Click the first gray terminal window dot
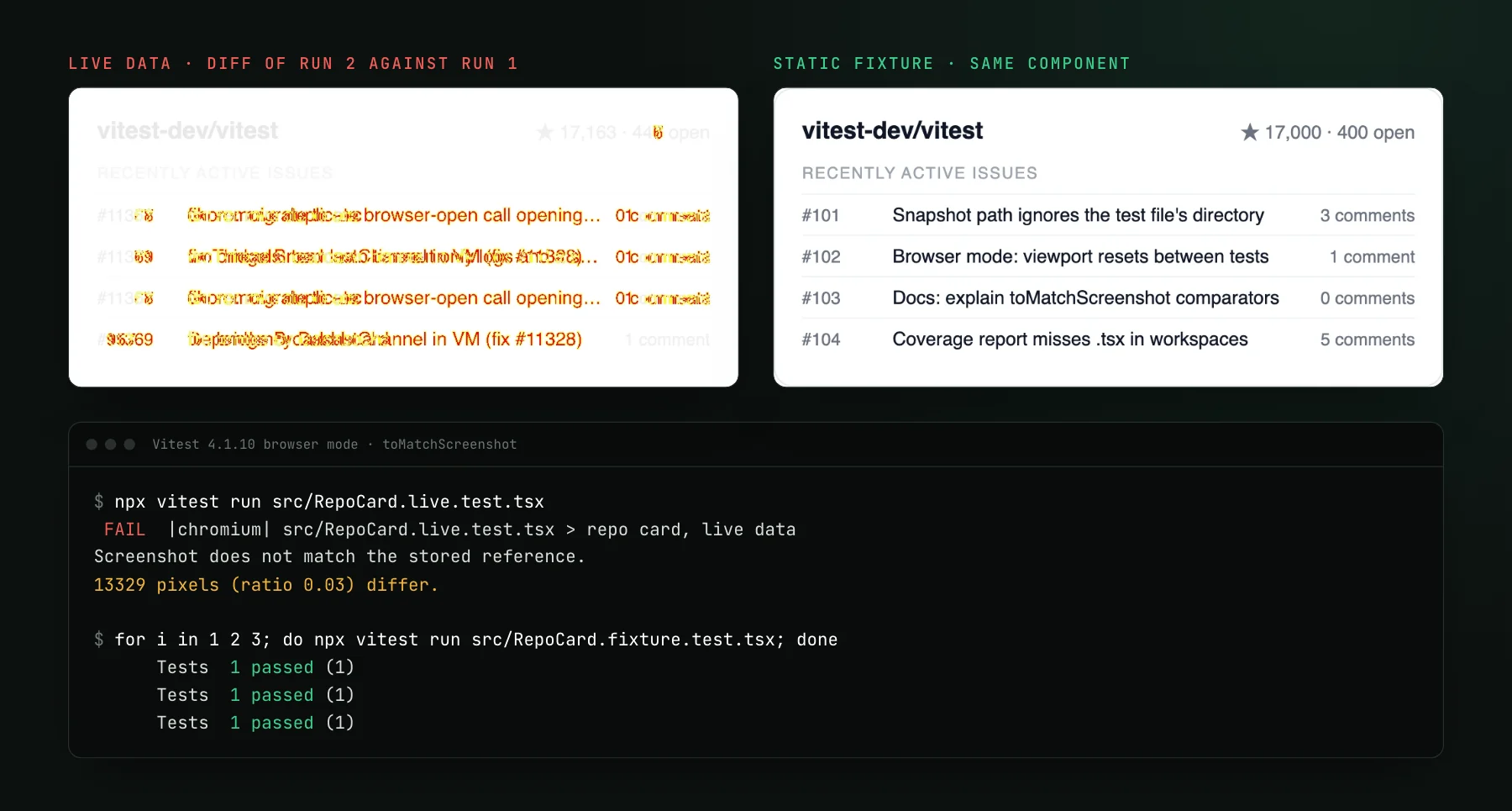Screen dimensions: 1512x811 pos(92,444)
